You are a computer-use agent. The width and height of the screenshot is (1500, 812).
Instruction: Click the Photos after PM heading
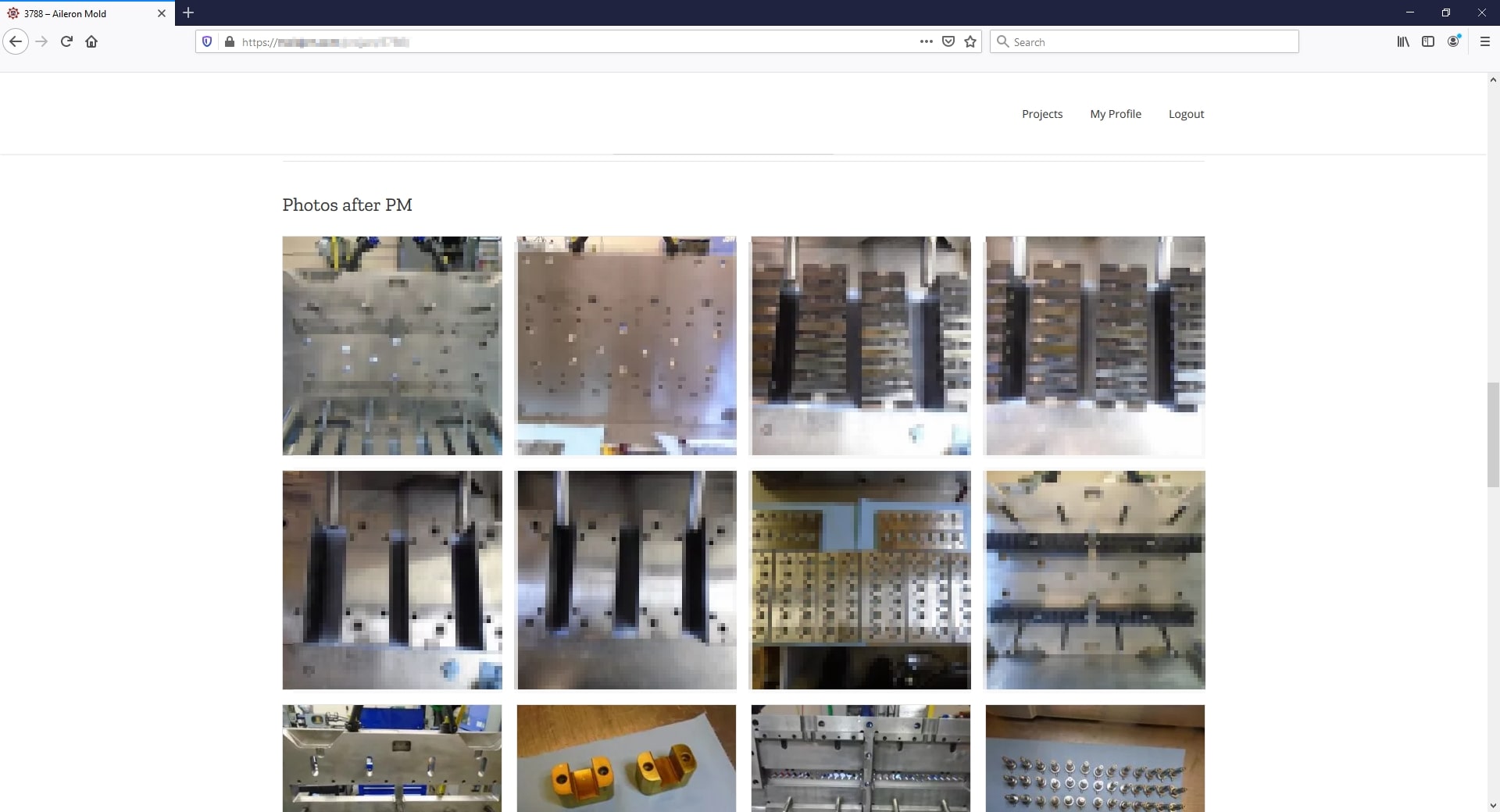pos(348,205)
